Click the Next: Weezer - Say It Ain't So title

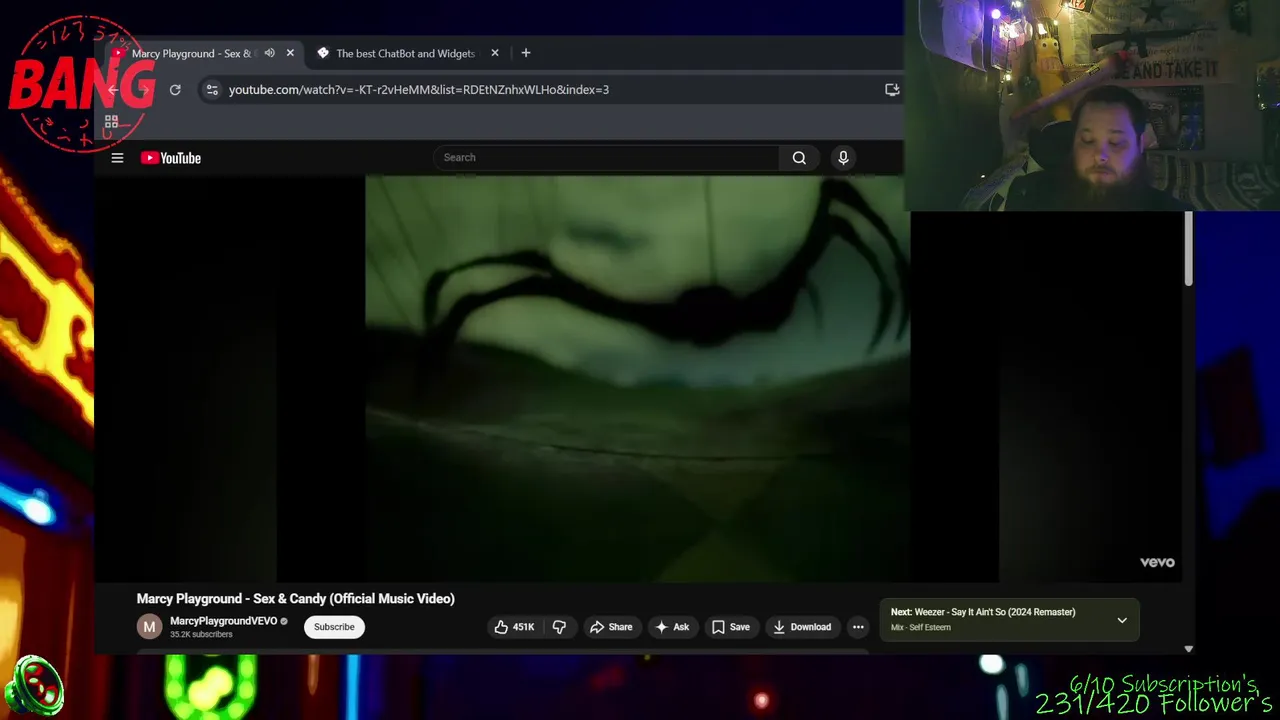(983, 612)
